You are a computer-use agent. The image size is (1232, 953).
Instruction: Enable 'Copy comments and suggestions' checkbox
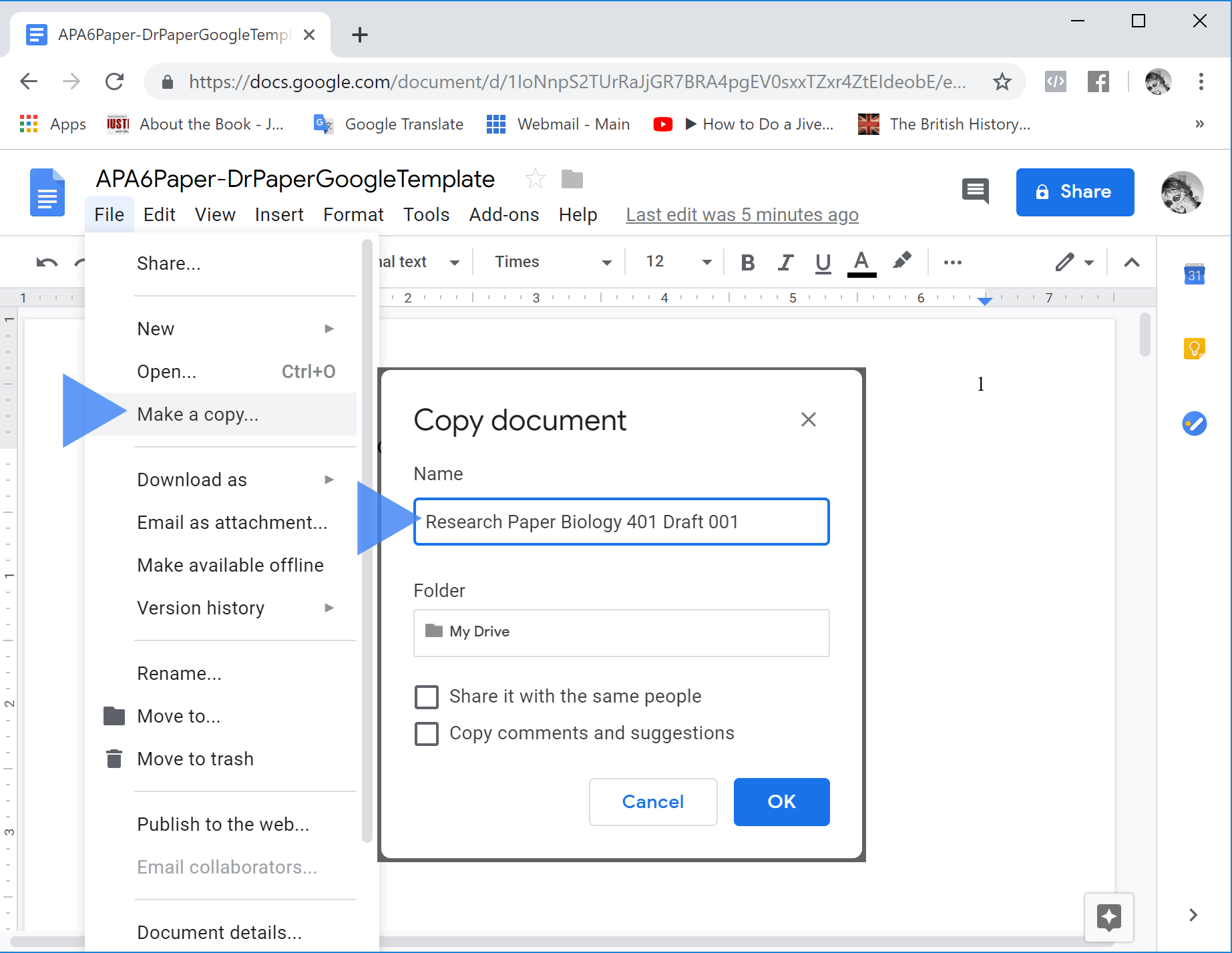(x=427, y=733)
